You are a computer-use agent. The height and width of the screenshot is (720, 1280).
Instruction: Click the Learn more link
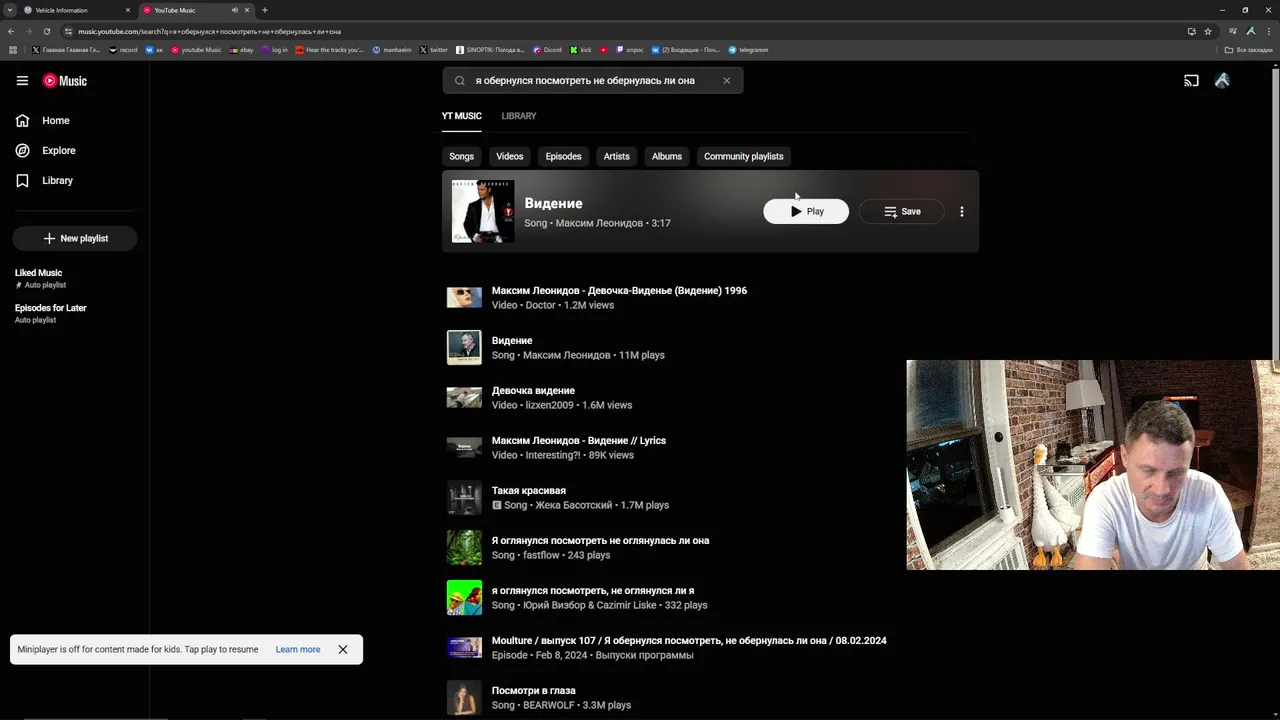click(x=298, y=650)
